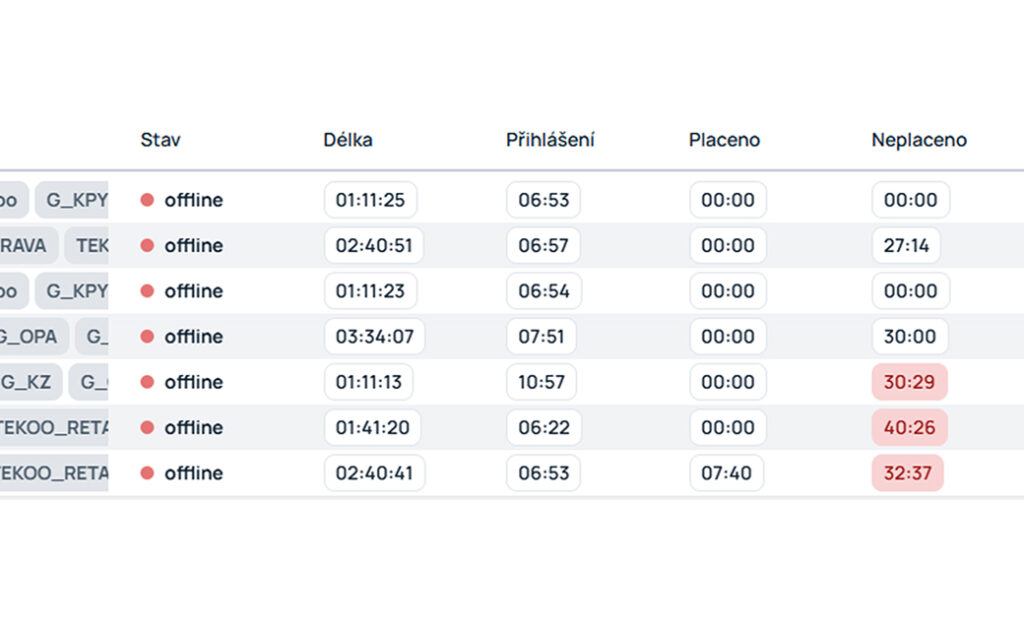Sort by the Délka column header

[347, 140]
